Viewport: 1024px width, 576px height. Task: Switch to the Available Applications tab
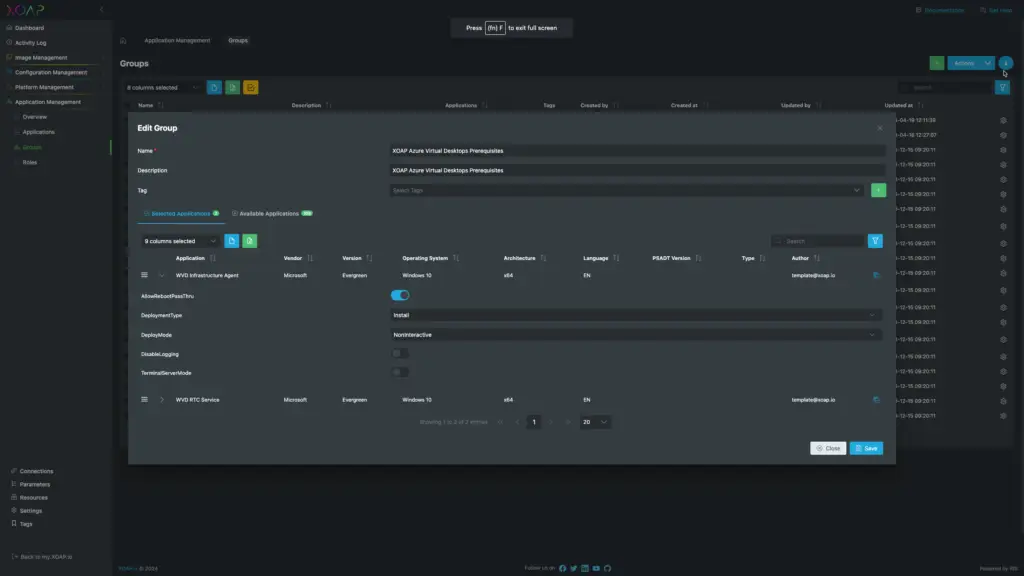pyautogui.click(x=272, y=214)
